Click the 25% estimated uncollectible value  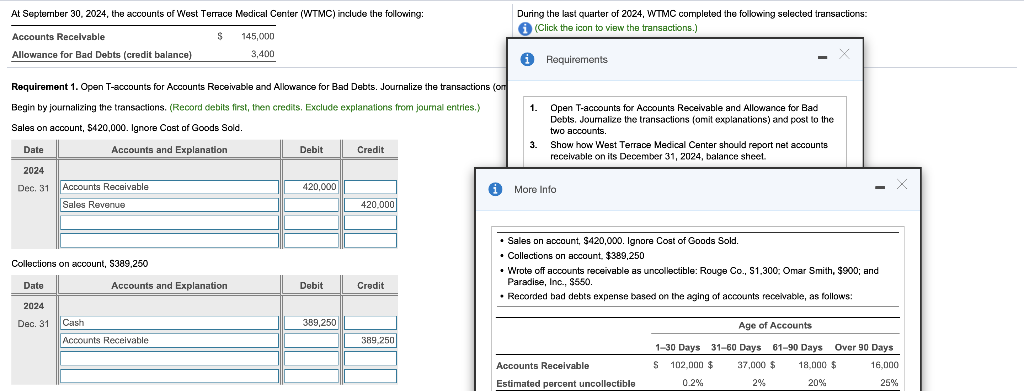pyautogui.click(x=889, y=383)
